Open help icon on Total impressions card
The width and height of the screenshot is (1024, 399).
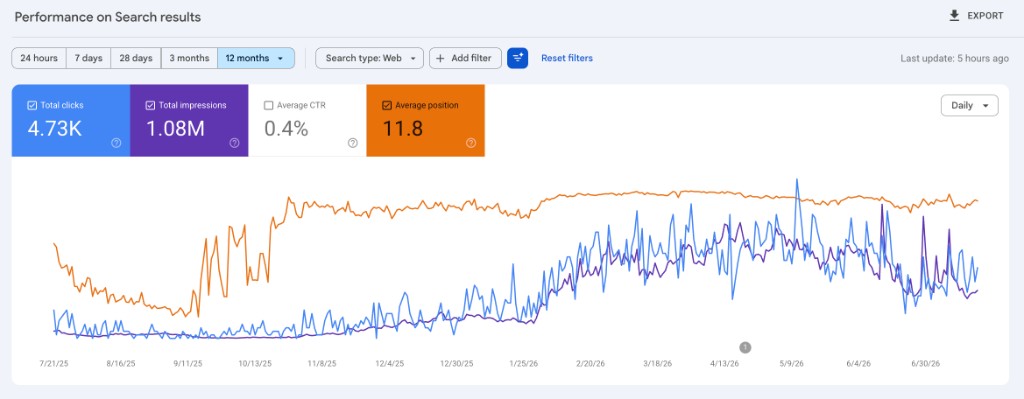tap(234, 143)
